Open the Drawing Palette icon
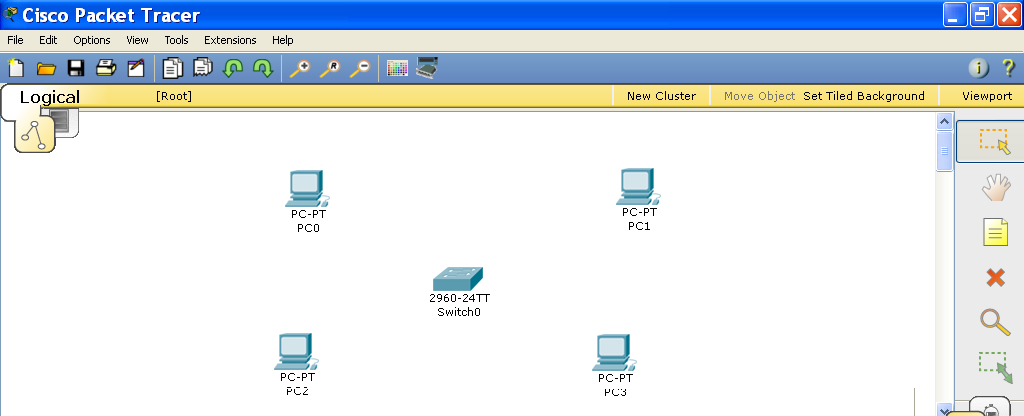Image resolution: width=1024 pixels, height=416 pixels. [x=397, y=68]
